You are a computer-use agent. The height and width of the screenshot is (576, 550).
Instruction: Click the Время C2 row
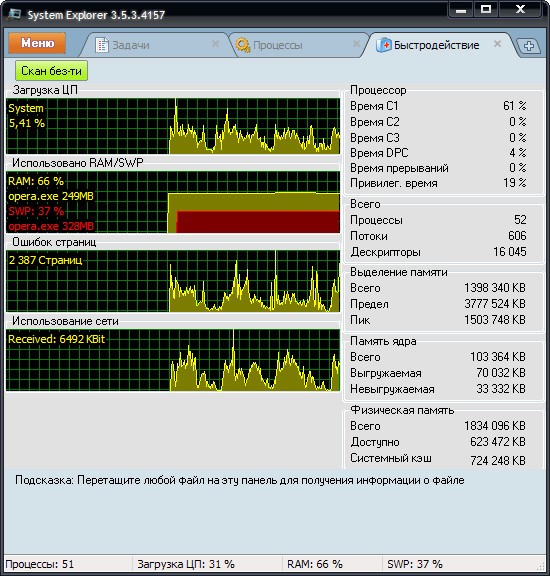coord(438,122)
